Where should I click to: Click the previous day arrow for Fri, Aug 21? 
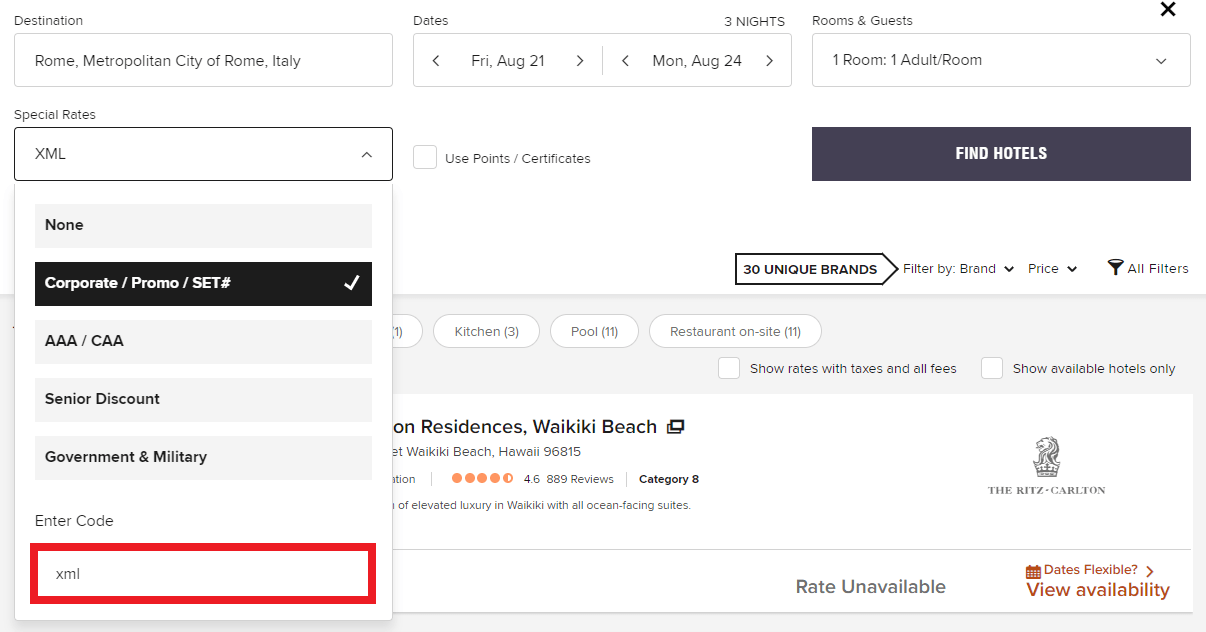point(436,61)
